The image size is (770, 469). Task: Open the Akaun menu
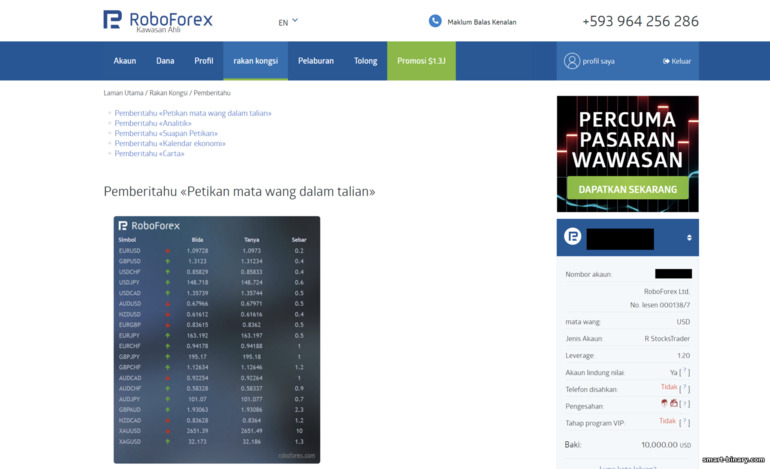pyautogui.click(x=125, y=61)
